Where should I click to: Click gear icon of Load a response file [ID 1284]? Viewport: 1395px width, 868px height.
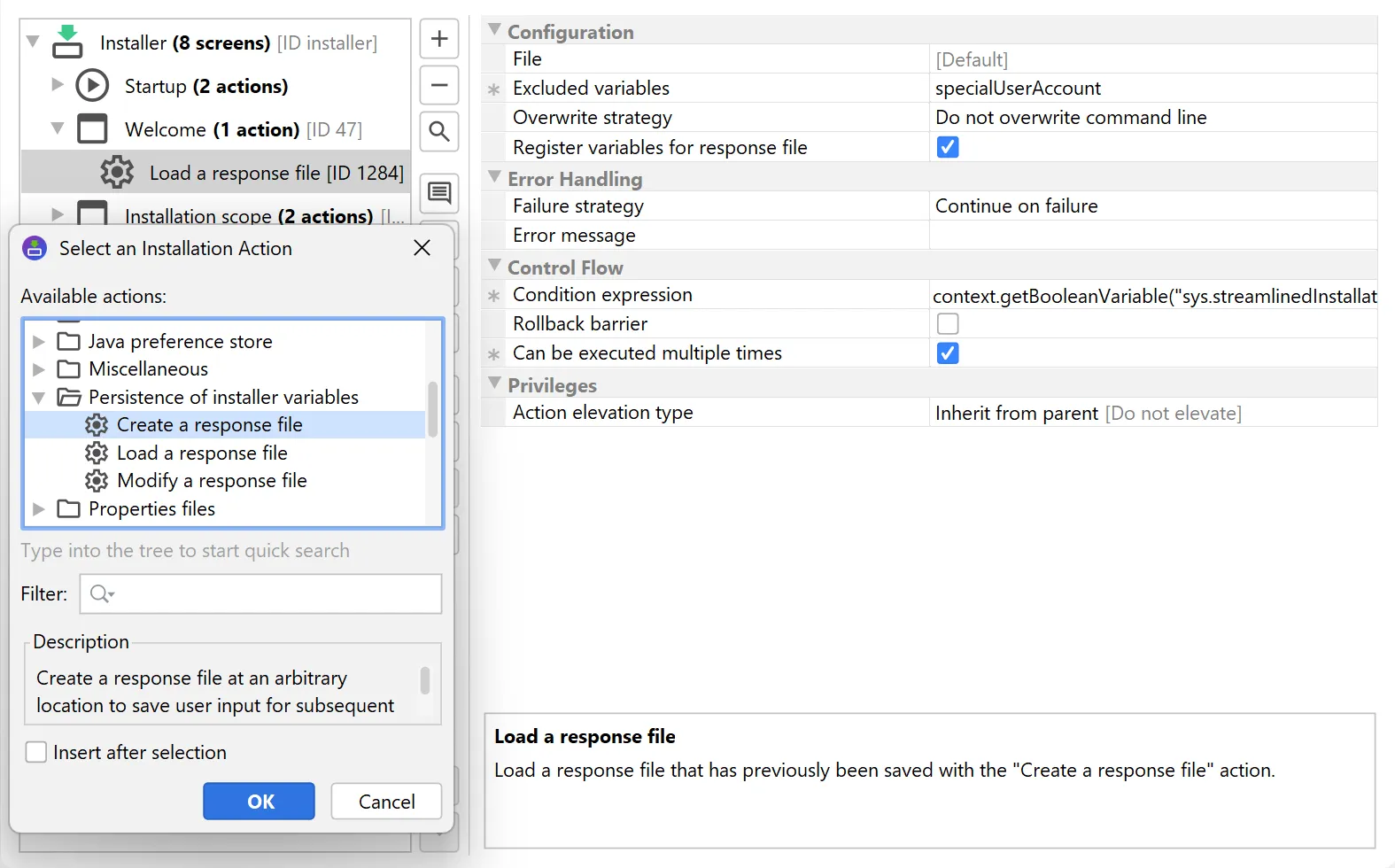coord(117,173)
